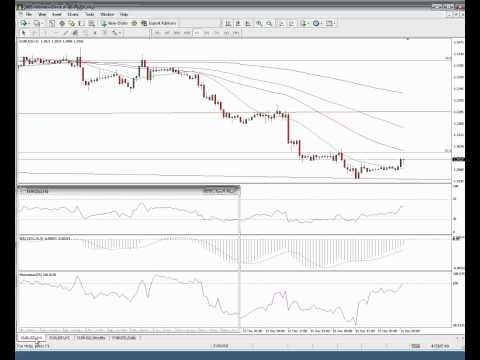Open the Strategy Tester icon
The height and width of the screenshot is (360, 480).
point(91,23)
